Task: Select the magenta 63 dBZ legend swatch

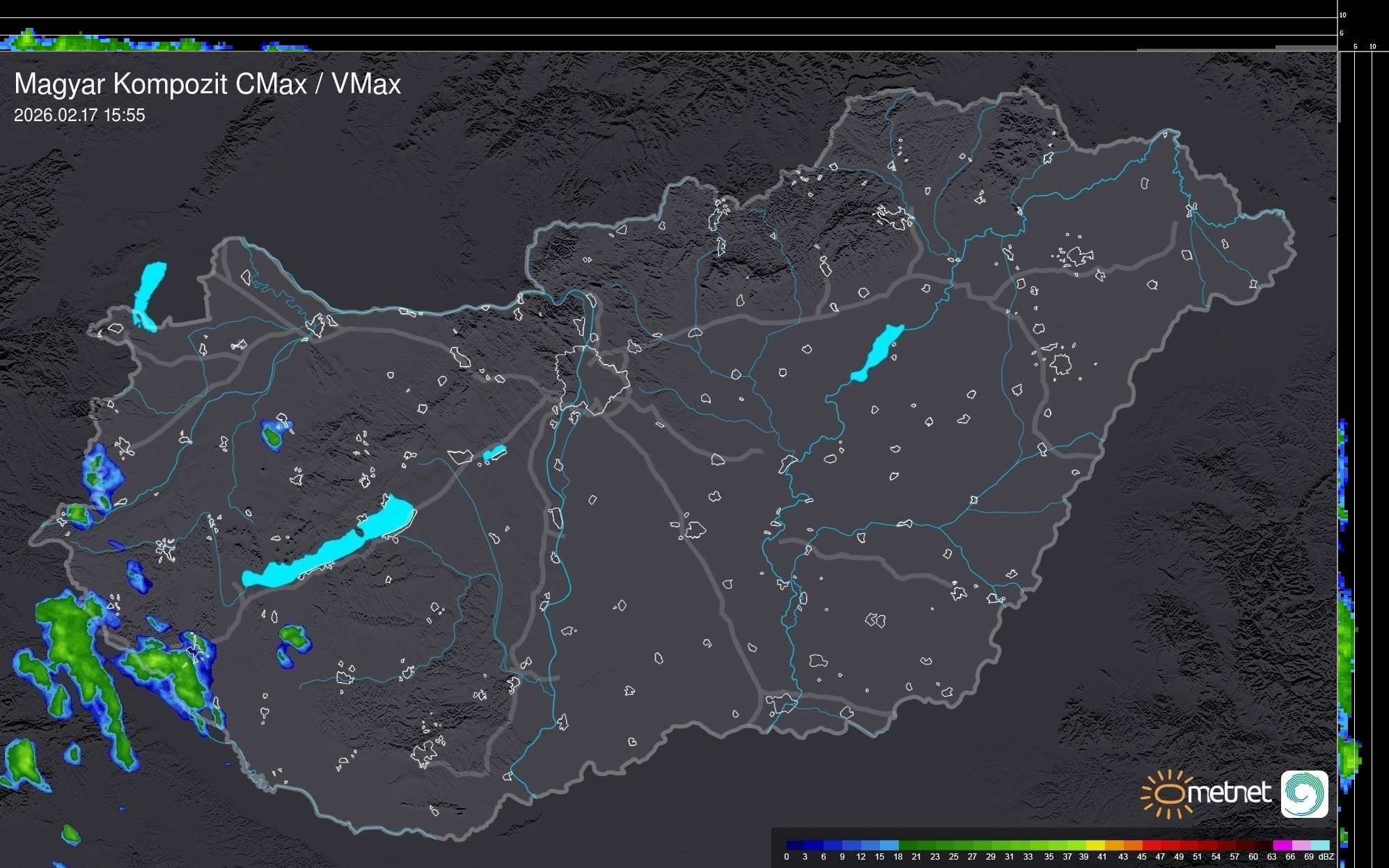Action: point(1281,845)
